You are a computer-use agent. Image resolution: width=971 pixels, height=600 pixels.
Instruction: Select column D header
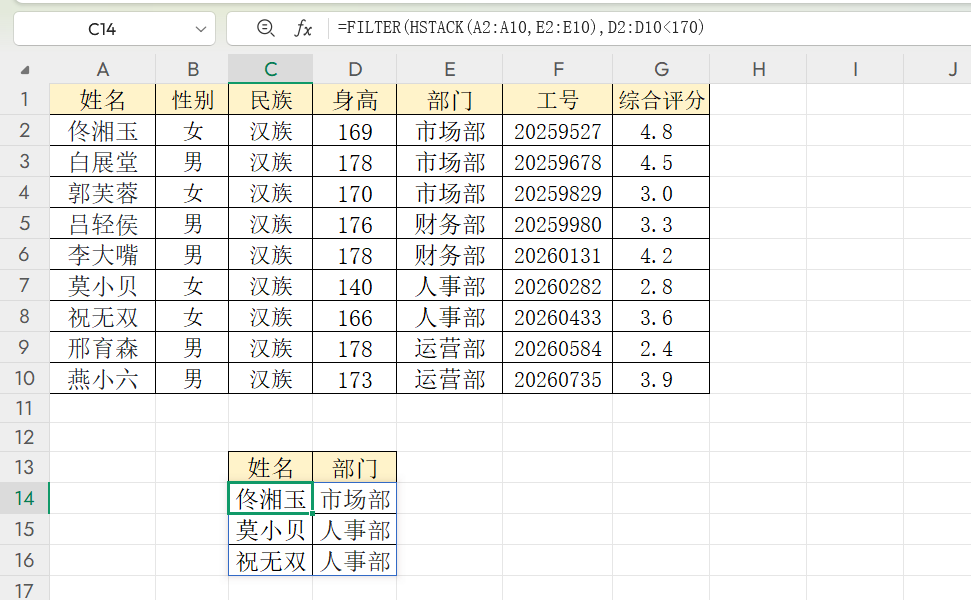(355, 69)
